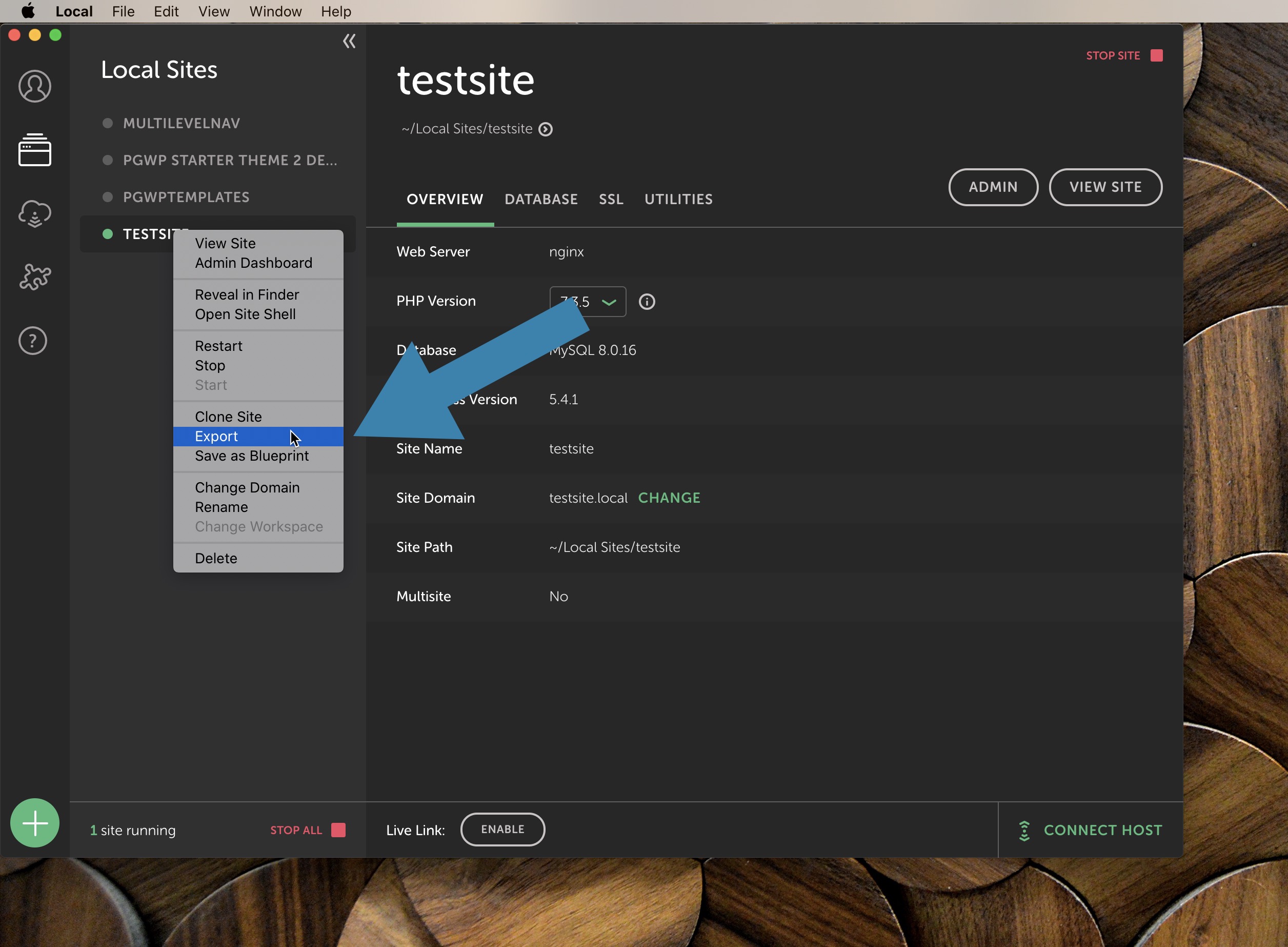This screenshot has height=947, width=1288.
Task: Click the red Stop All square icon
Action: coord(338,830)
